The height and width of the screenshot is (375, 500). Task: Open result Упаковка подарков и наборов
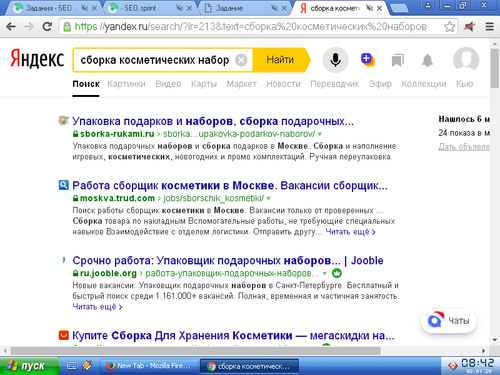coord(213,121)
